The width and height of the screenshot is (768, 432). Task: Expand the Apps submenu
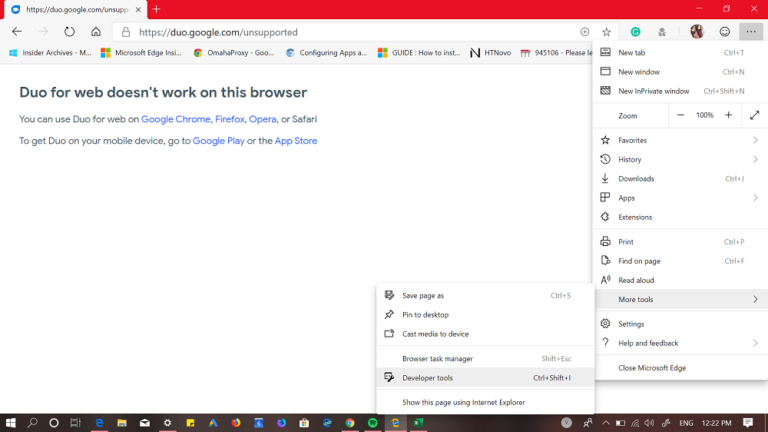point(680,198)
